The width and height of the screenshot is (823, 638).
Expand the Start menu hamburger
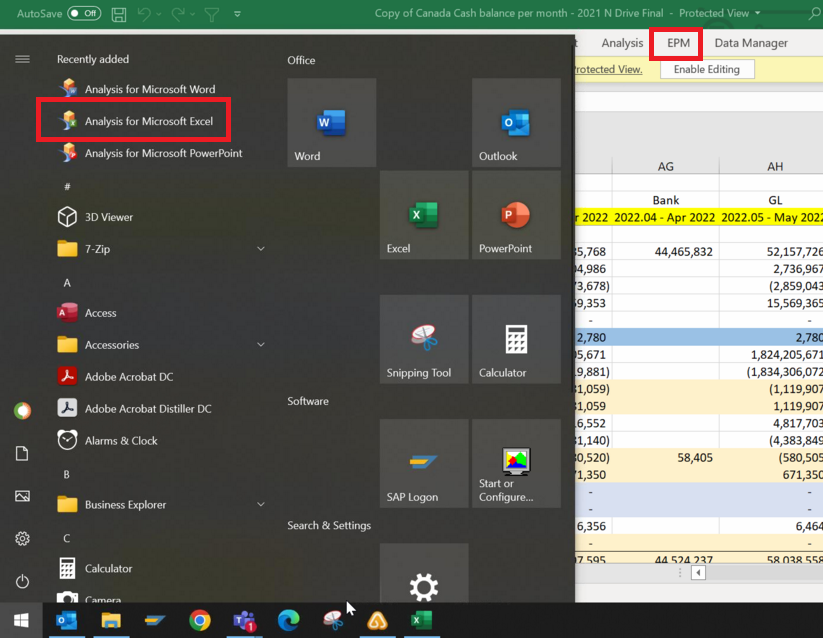pyautogui.click(x=22, y=59)
